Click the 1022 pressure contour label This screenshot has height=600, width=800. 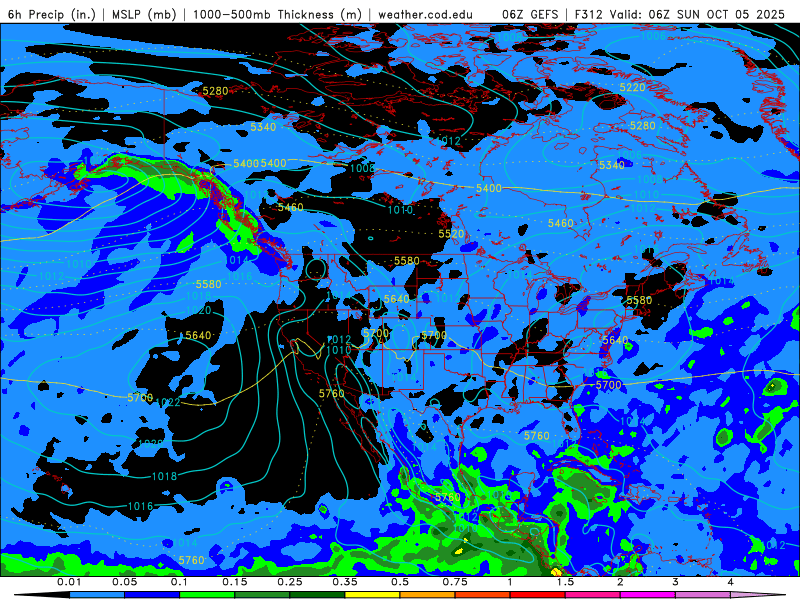(167, 402)
